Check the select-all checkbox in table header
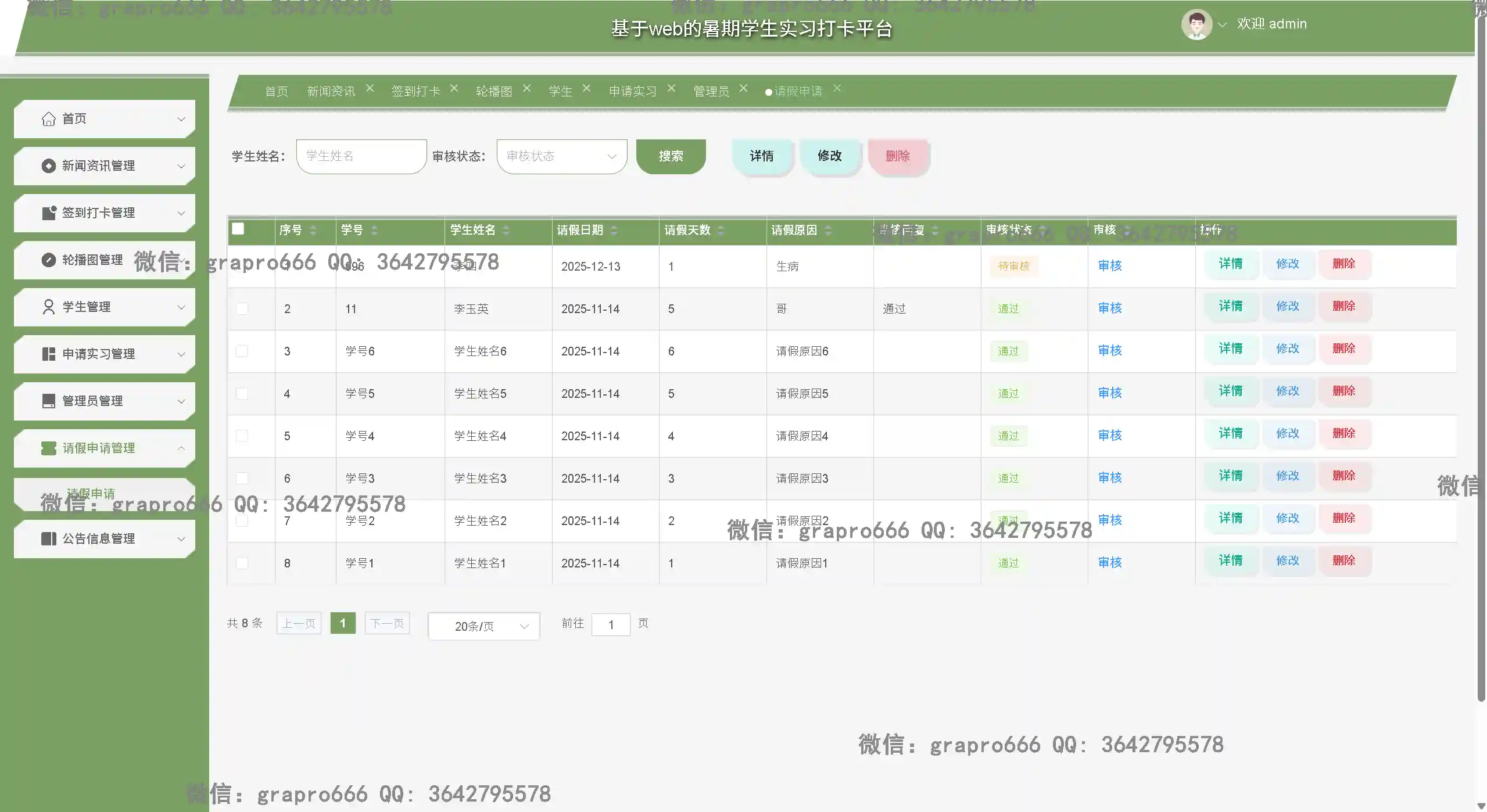Viewport: 1487px width, 812px height. (238, 229)
